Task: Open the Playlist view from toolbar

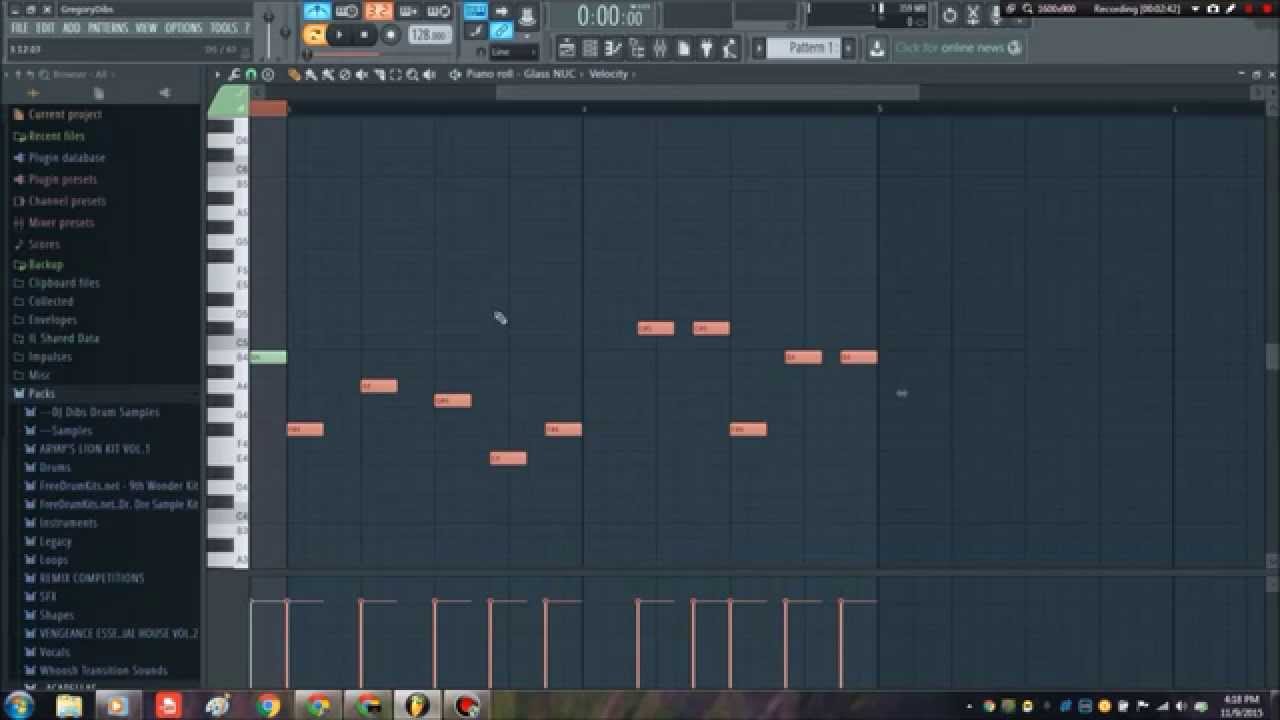Action: [567, 48]
